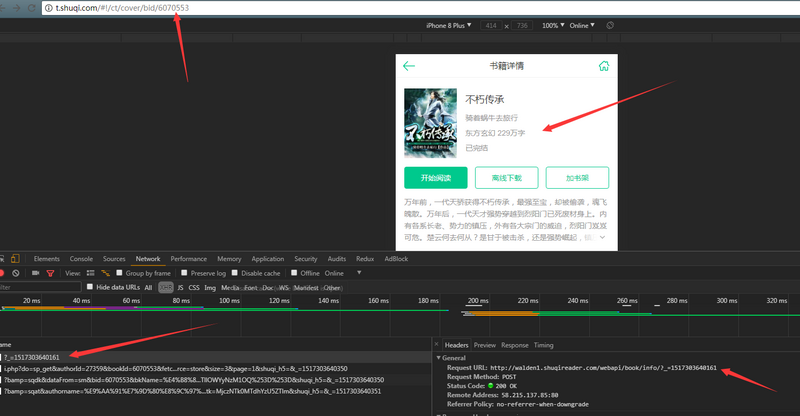Screen dimensions: 800x416
Task: Click the 离线下载 button
Action: pyautogui.click(x=507, y=178)
